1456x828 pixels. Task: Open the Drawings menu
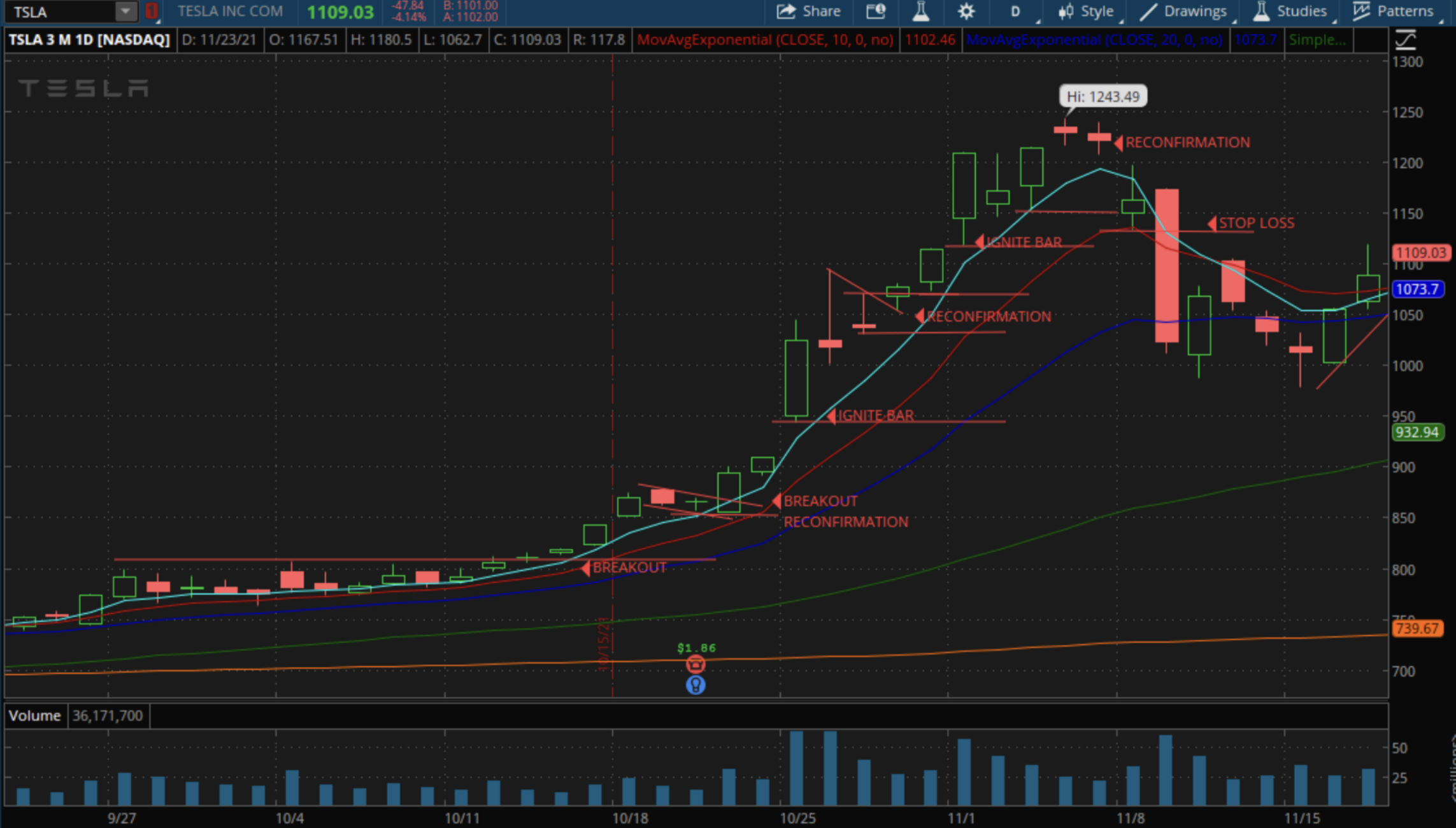(1184, 11)
